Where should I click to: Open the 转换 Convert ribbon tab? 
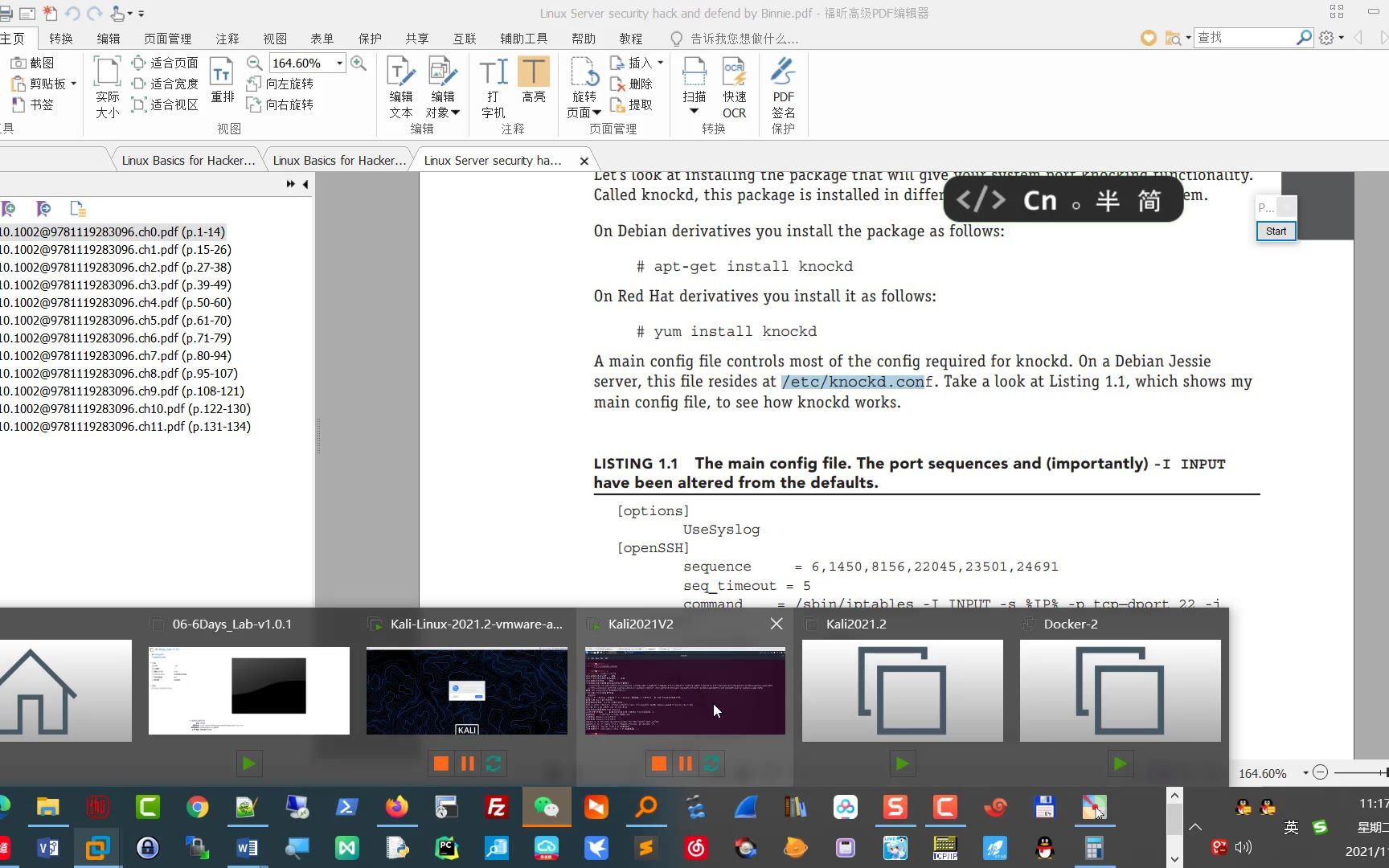[60, 39]
